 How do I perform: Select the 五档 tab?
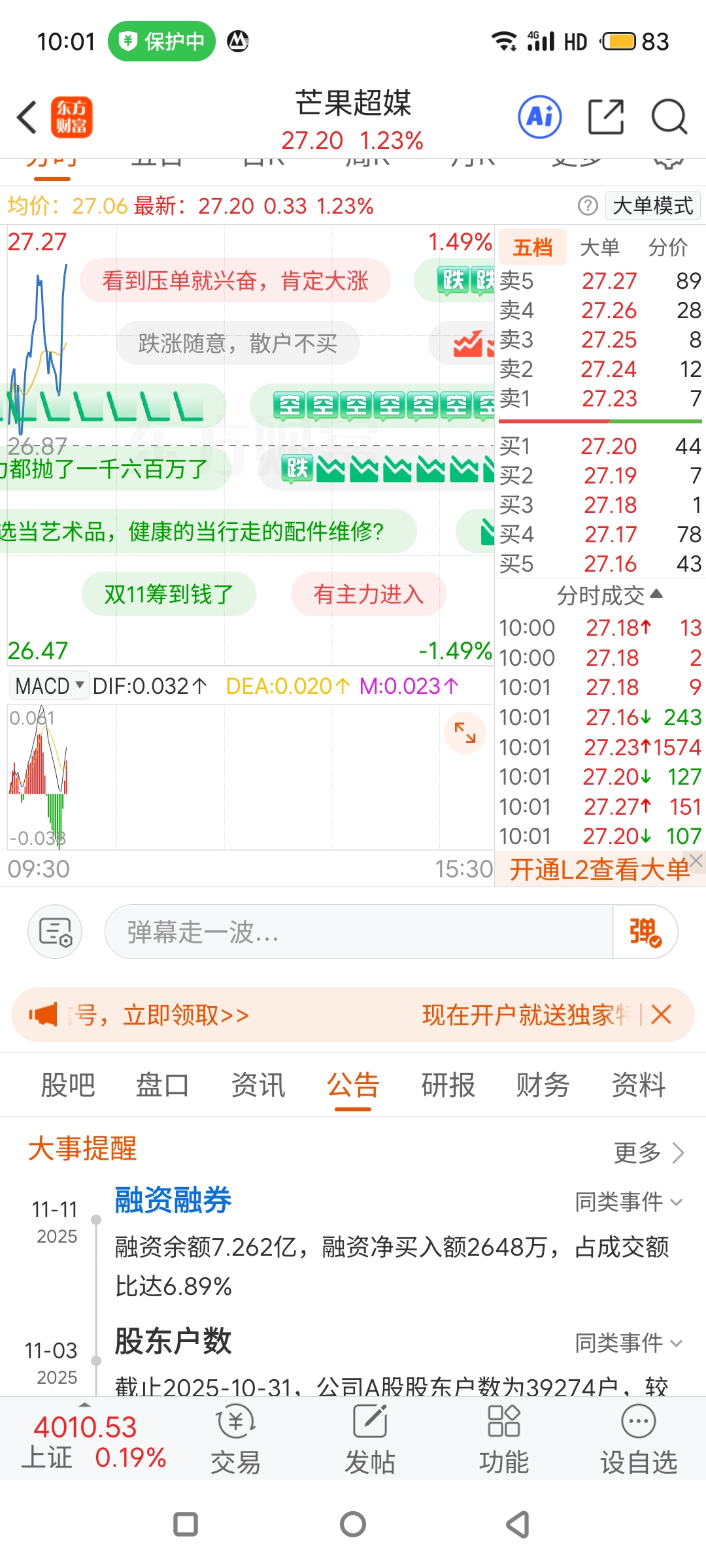533,247
